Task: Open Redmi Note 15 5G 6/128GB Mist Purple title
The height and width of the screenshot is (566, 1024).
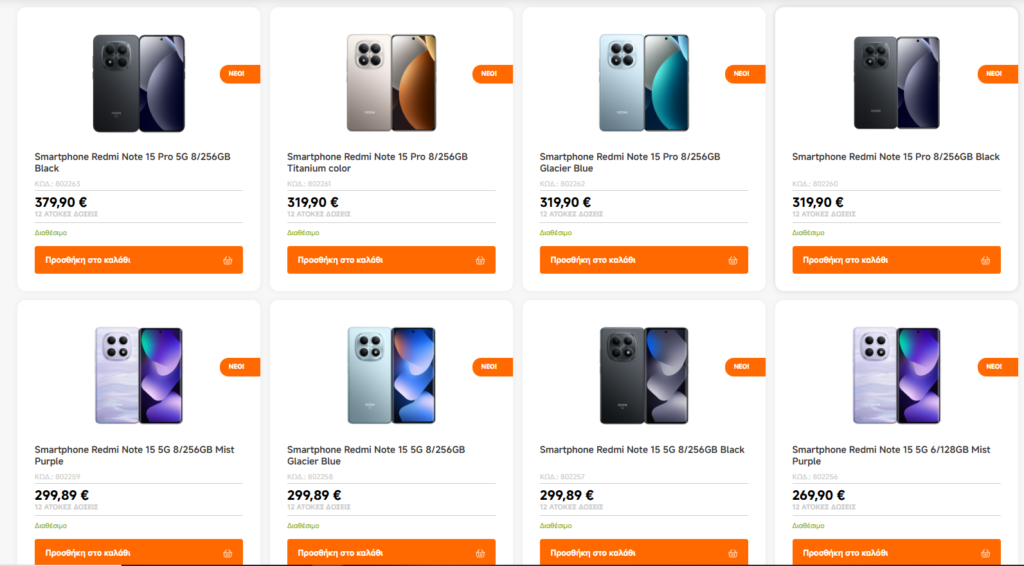Action: 891,455
